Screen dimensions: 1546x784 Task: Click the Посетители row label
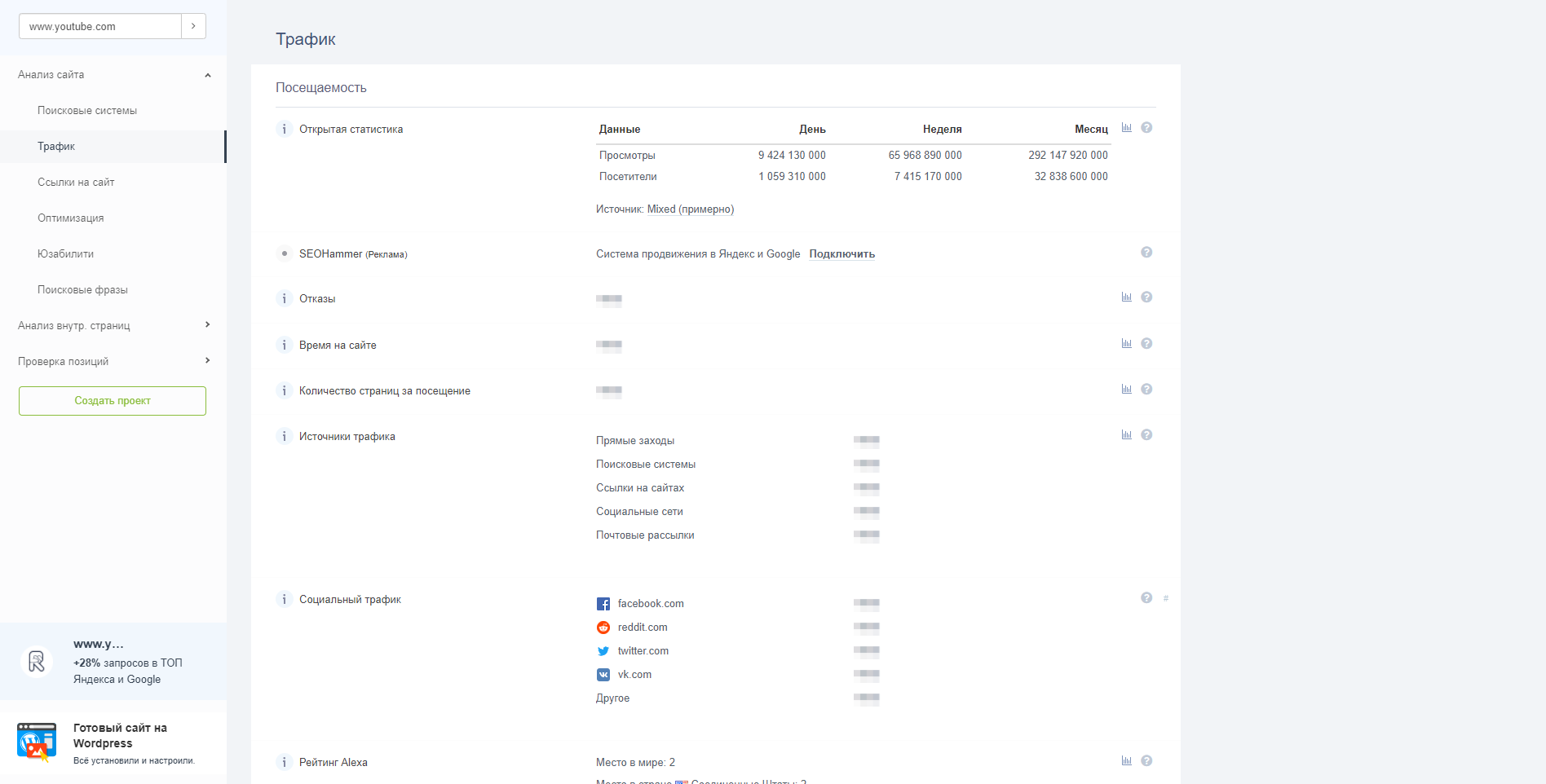[x=628, y=177]
